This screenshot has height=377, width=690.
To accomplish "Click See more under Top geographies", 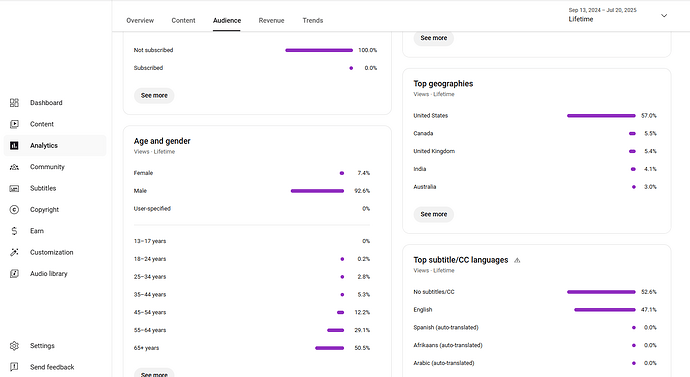I will click(x=433, y=214).
